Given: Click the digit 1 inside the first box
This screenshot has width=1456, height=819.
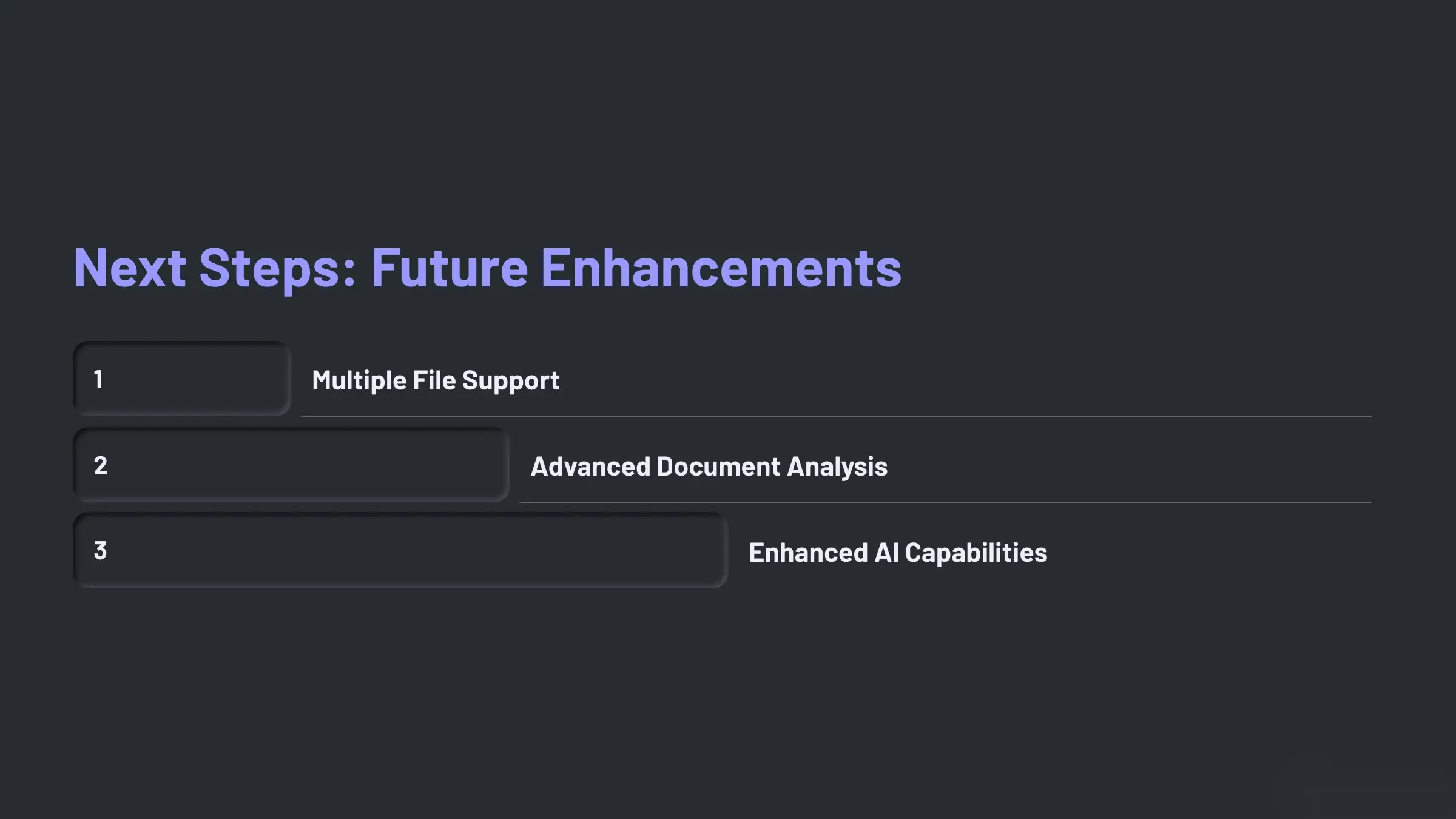Looking at the screenshot, I should [98, 379].
